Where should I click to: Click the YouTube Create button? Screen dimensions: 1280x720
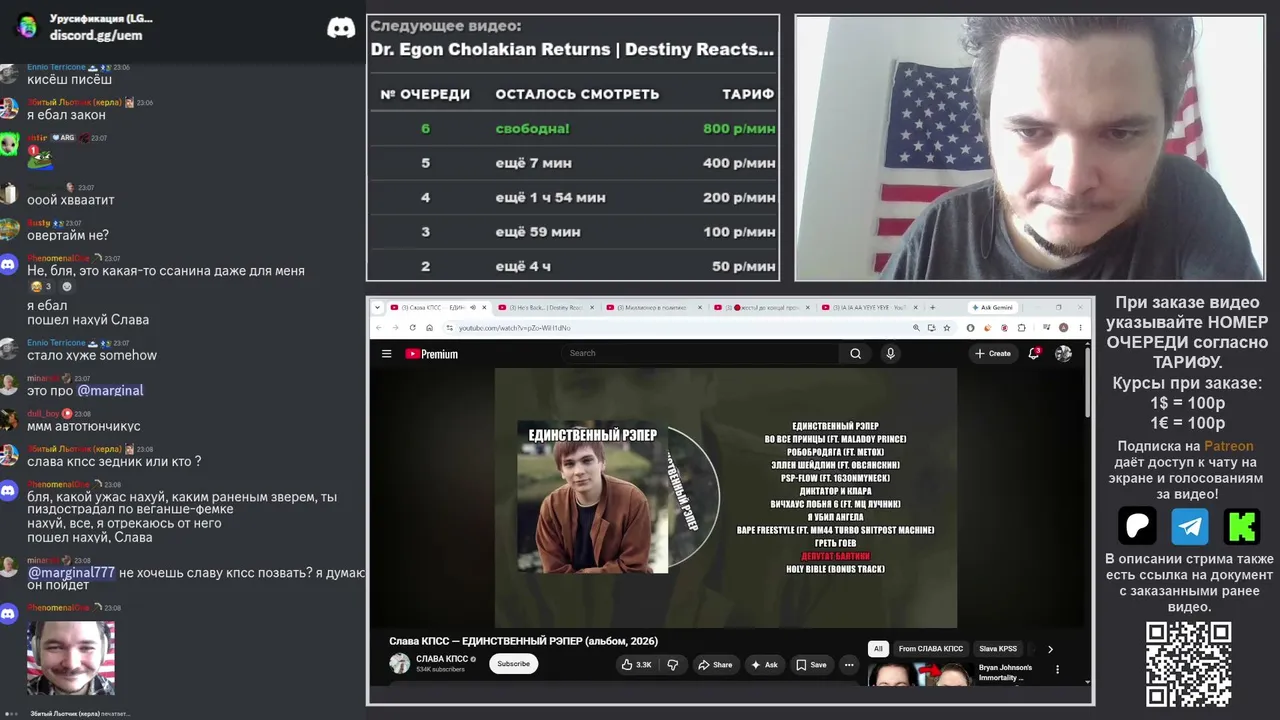993,353
